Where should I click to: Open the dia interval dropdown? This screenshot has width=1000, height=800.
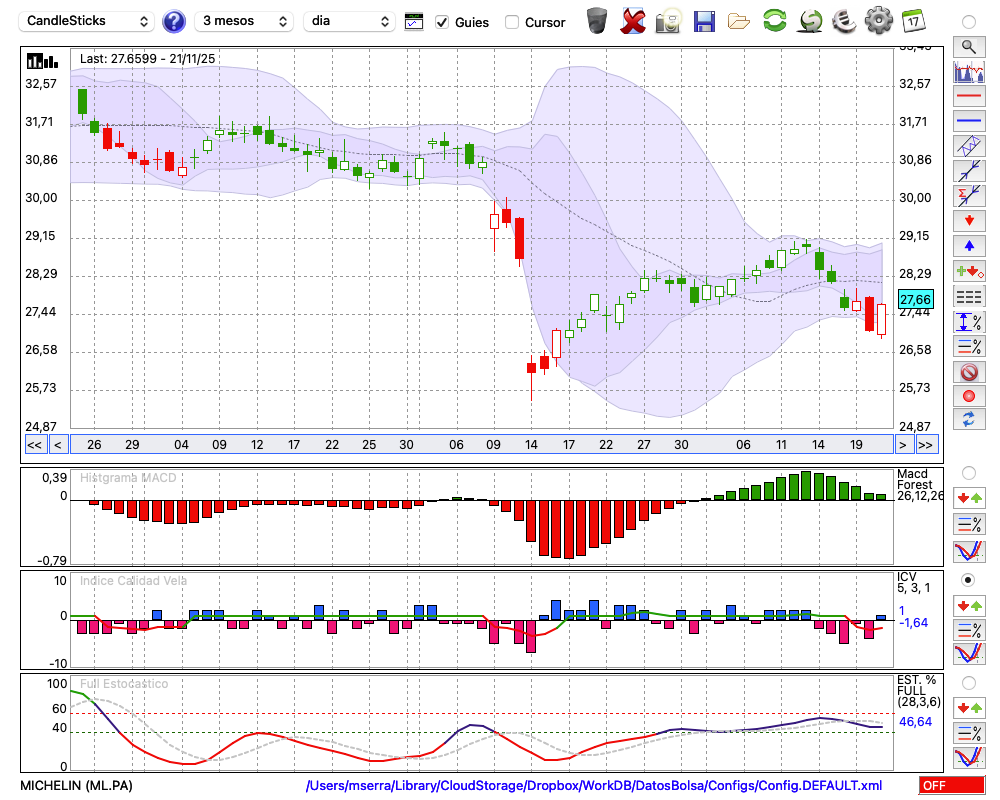(x=351, y=21)
